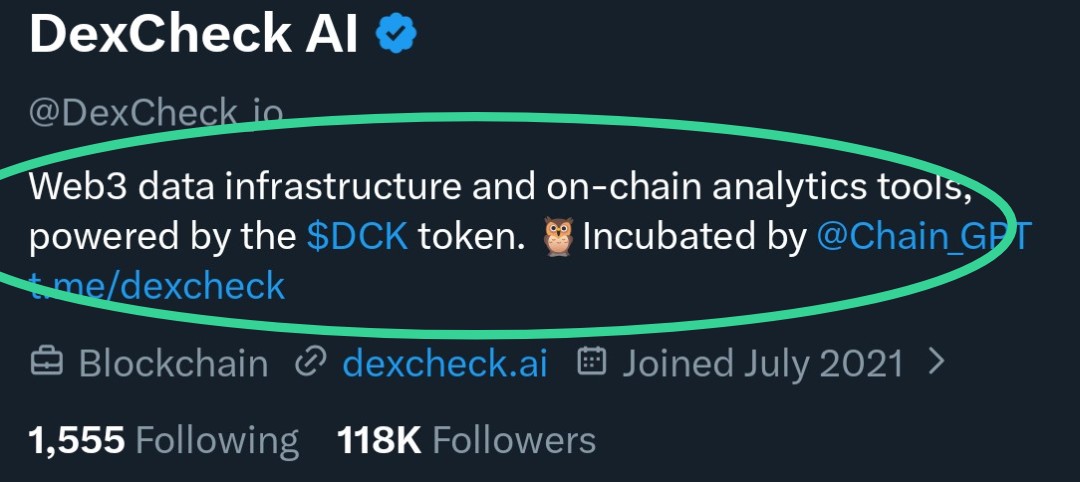Viewport: 1080px width, 482px height.
Task: Open the Following list
Action: [x=216, y=440]
